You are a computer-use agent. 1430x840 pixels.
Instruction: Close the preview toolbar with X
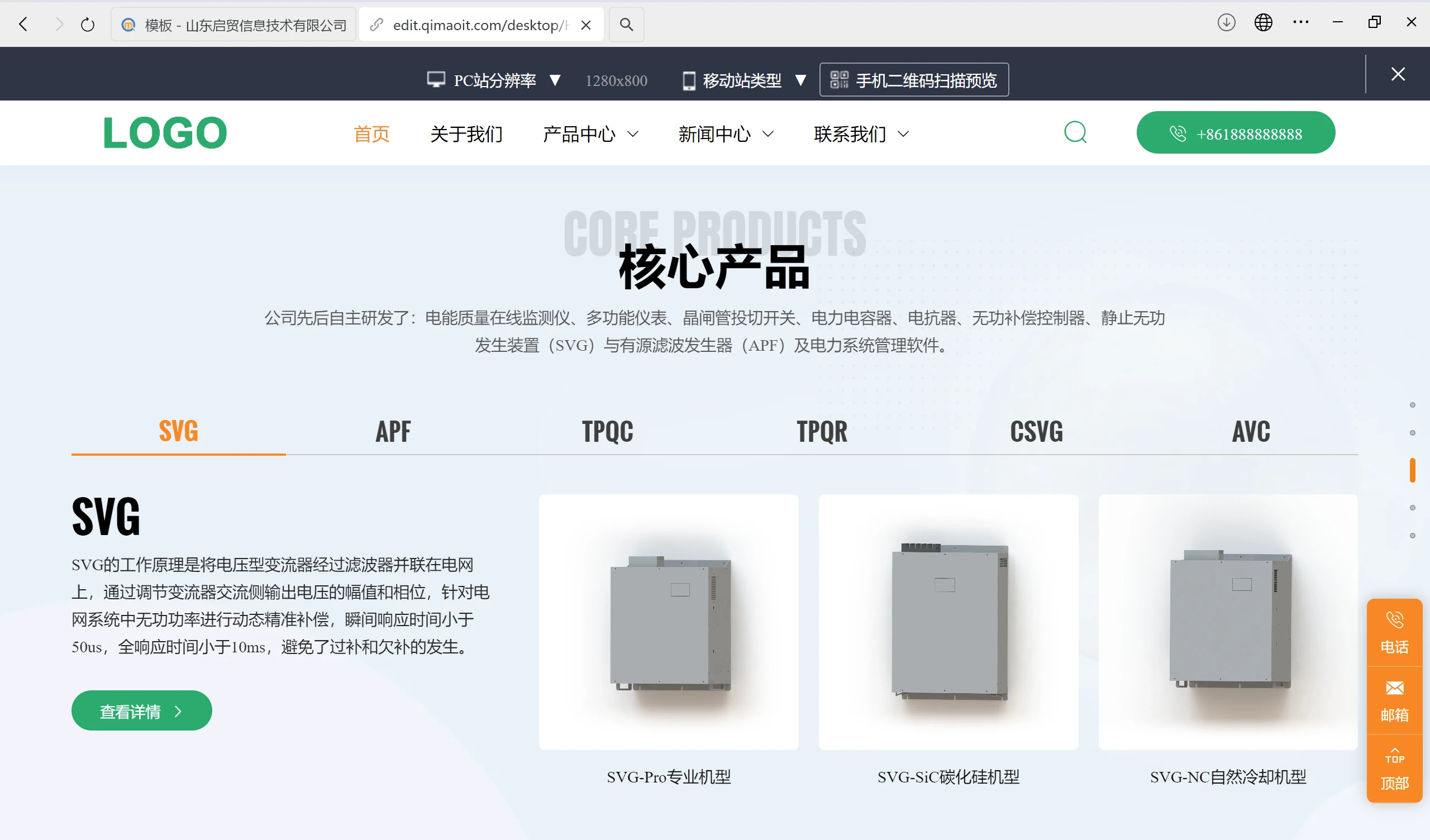(x=1398, y=74)
